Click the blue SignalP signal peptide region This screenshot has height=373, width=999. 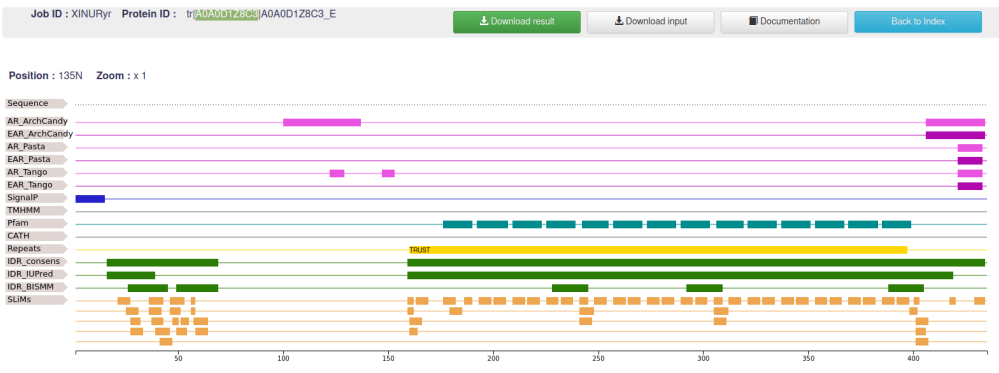(x=90, y=199)
